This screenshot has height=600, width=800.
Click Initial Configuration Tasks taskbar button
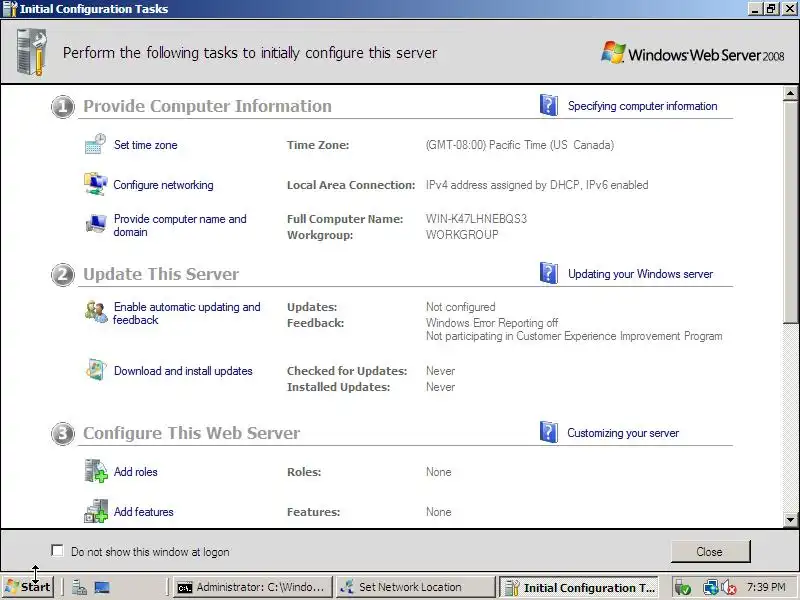579,587
